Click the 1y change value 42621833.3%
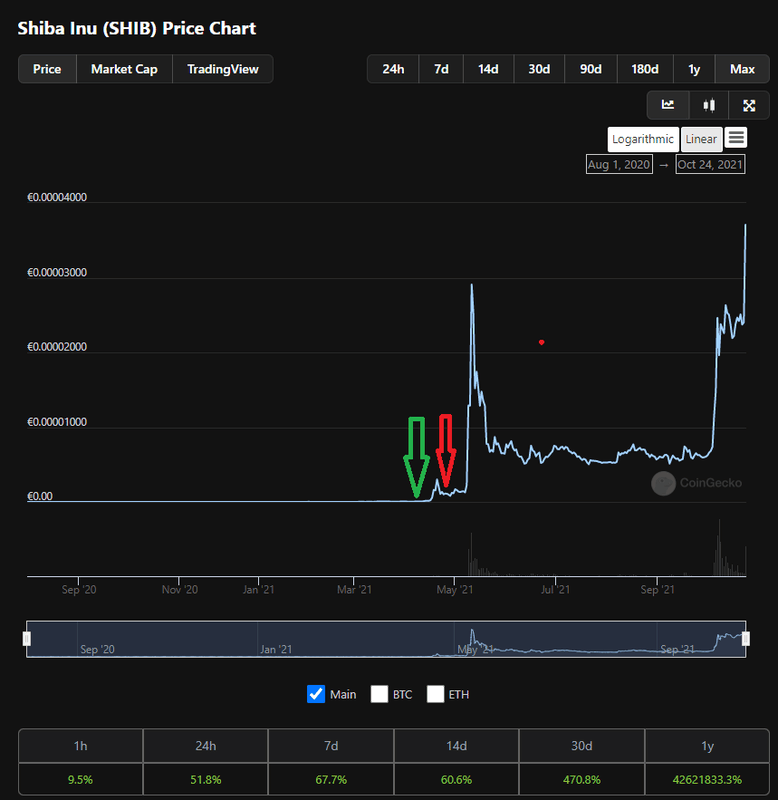778x800 pixels. pyautogui.click(x=707, y=780)
